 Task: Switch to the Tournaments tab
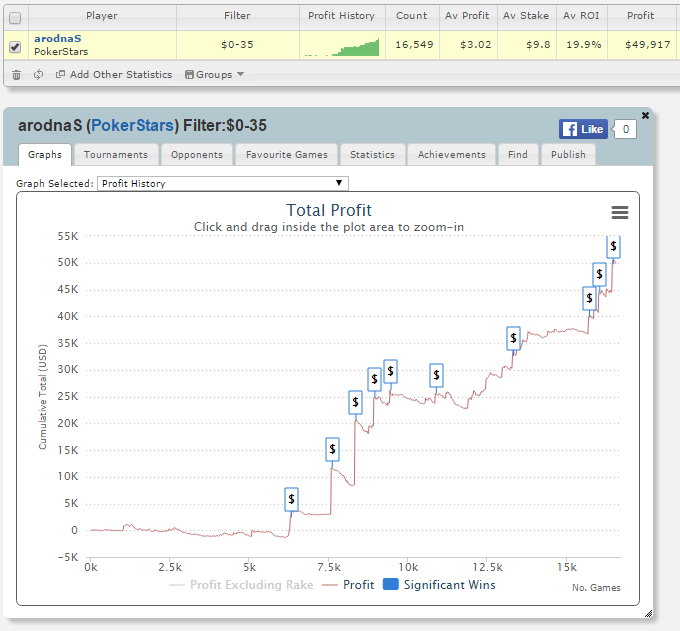[x=116, y=155]
